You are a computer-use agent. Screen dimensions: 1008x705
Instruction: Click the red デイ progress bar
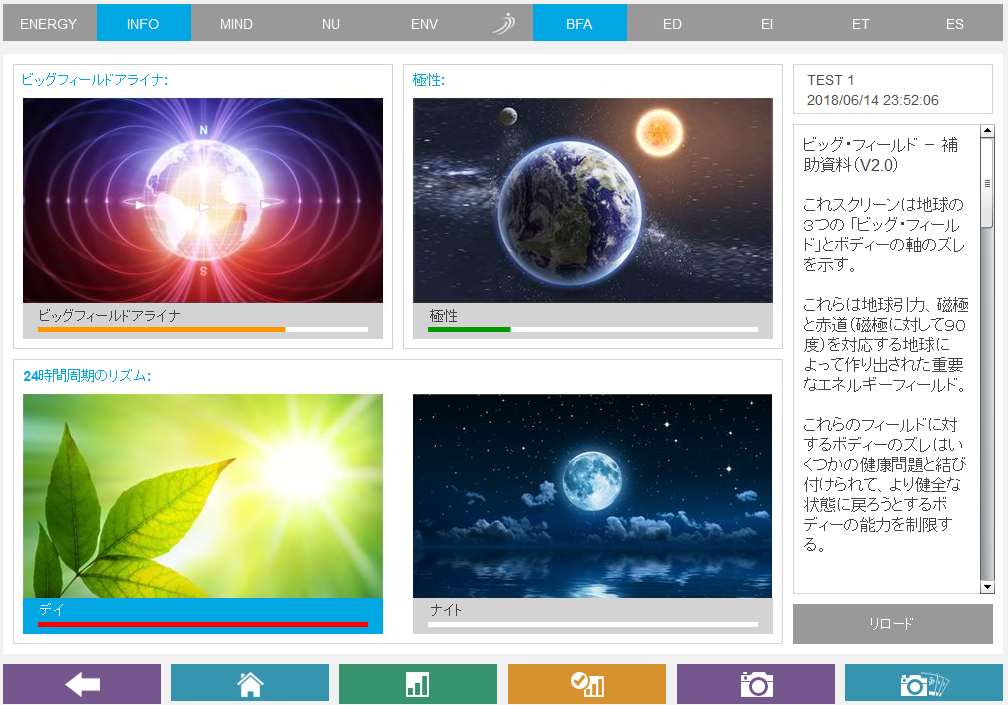202,624
